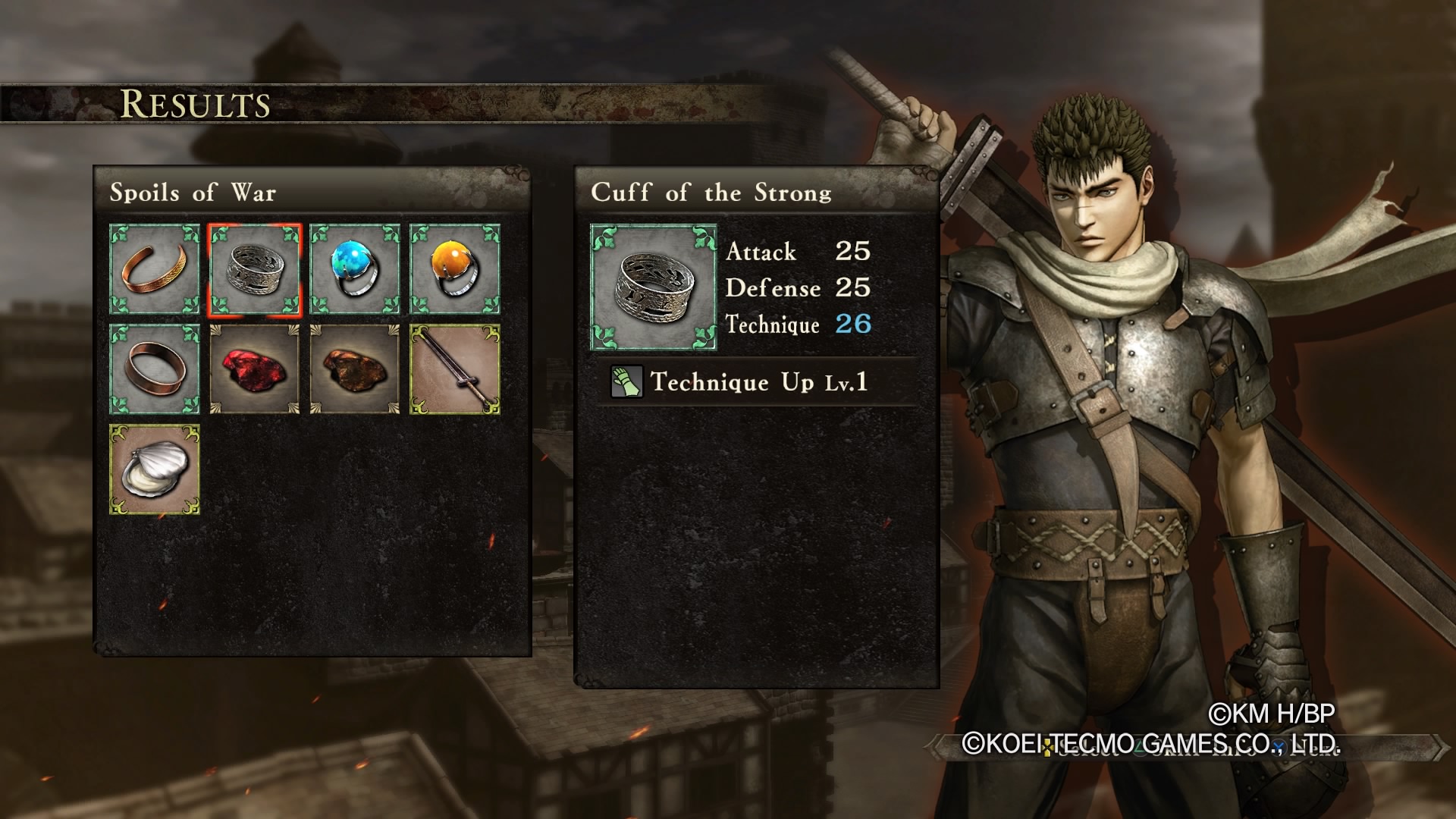Click the Technique Up gauntlet skill icon
Screen dimensions: 1456x819
626,382
